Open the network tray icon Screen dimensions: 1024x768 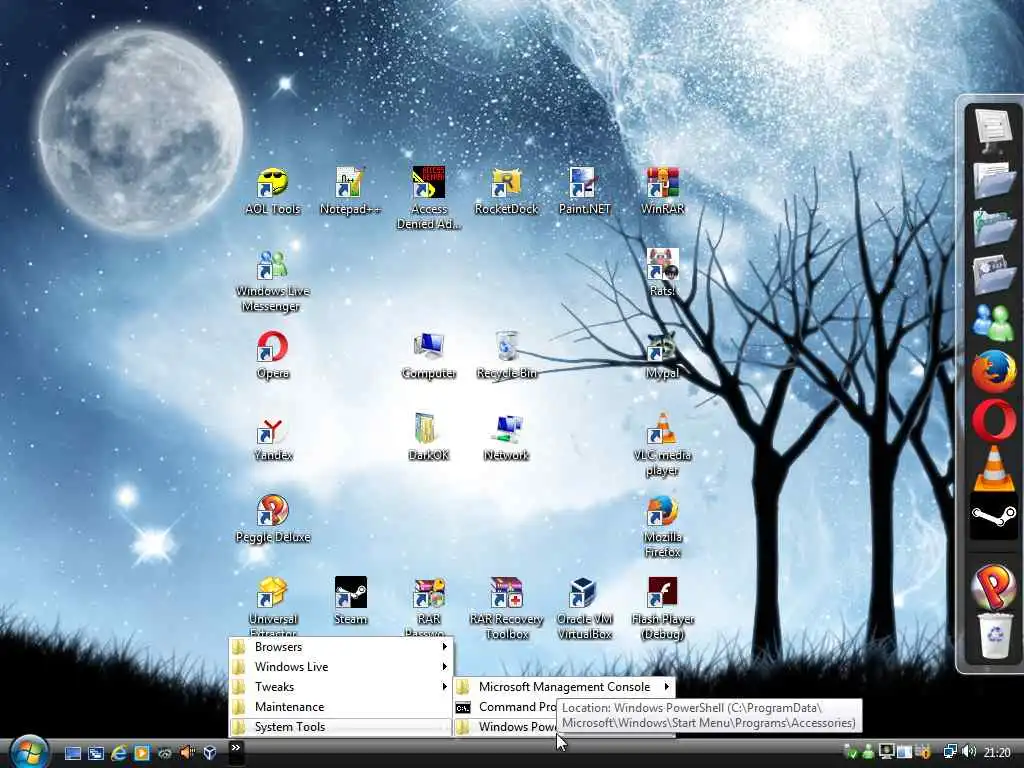click(950, 752)
